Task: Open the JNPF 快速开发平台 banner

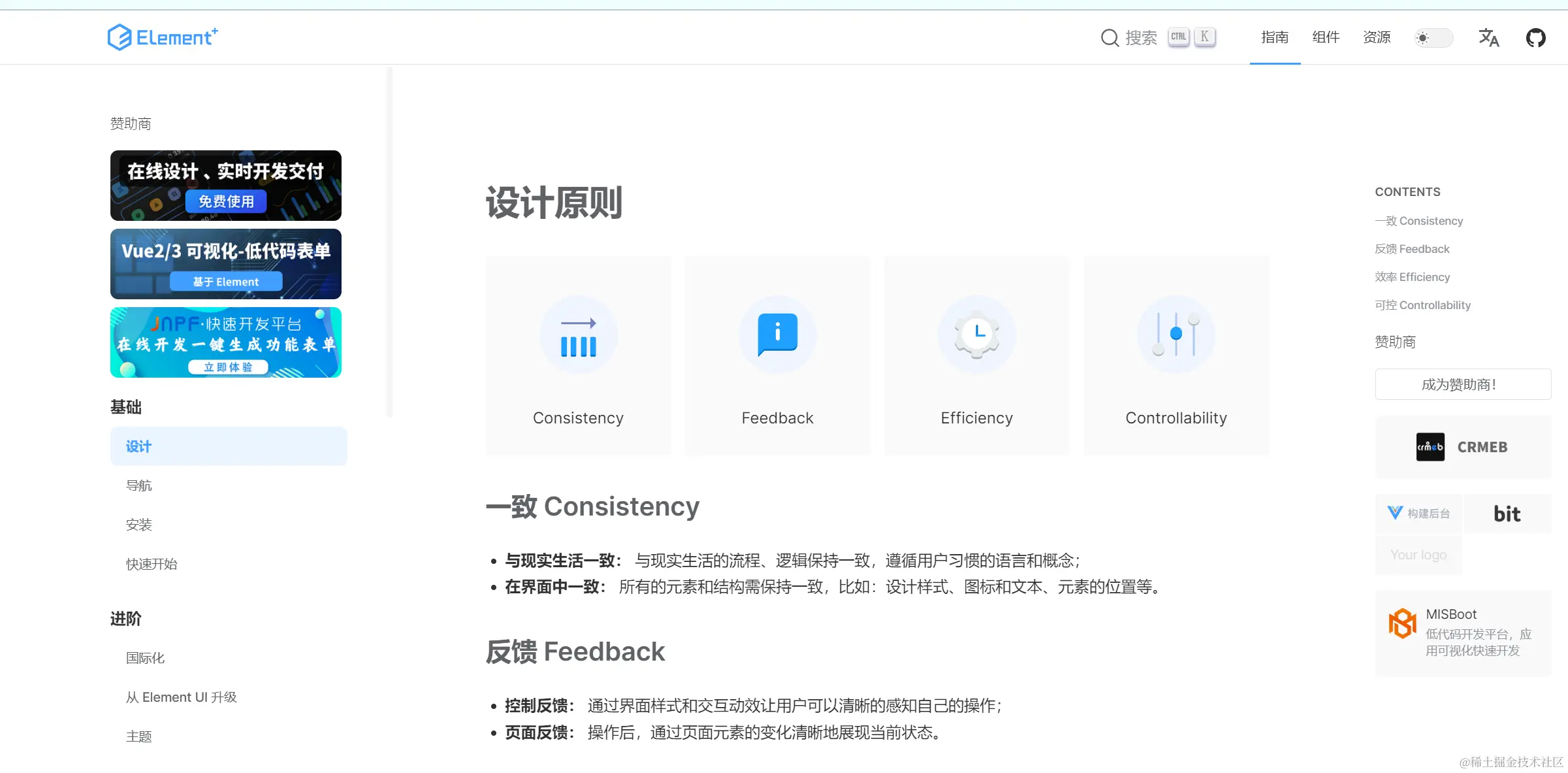Action: (226, 342)
